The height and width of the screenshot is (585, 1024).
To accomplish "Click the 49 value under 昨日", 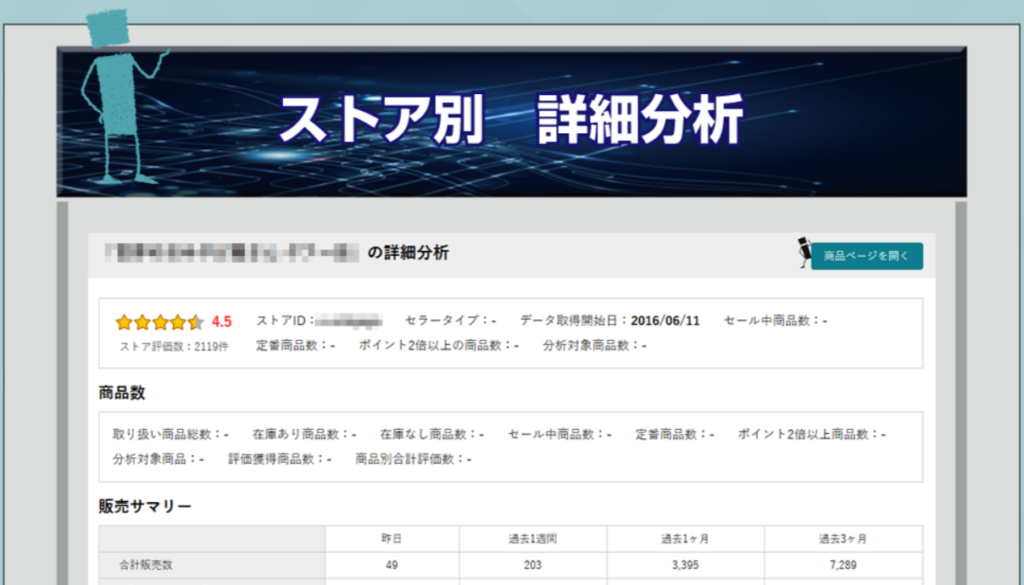I will point(392,565).
